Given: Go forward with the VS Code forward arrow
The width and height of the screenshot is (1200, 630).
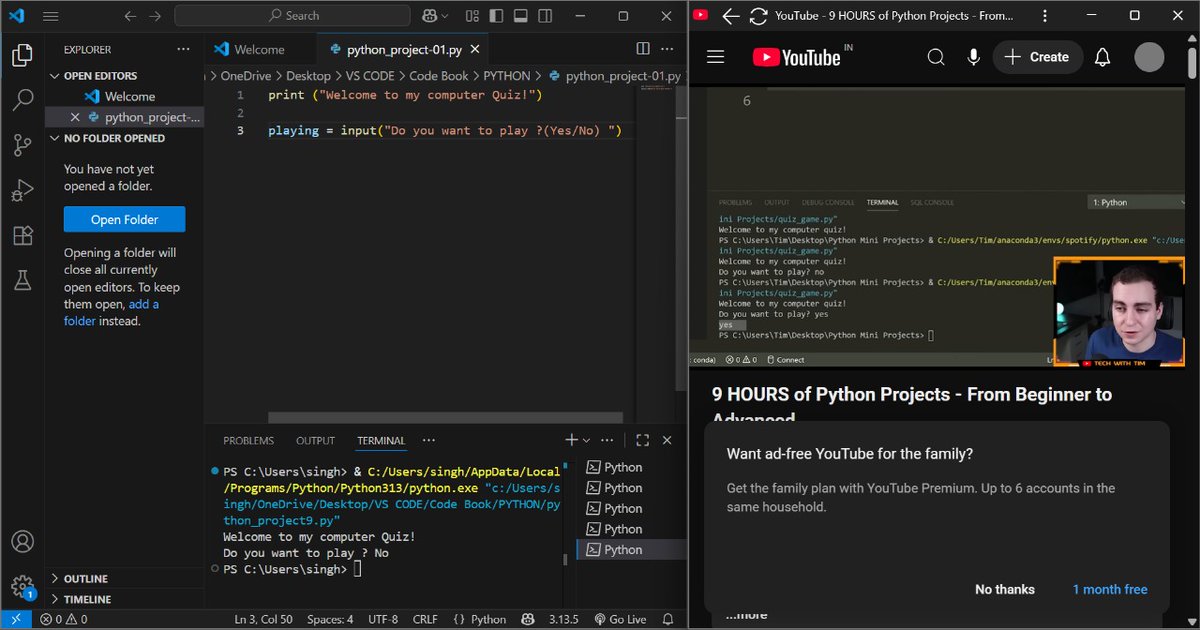Looking at the screenshot, I should tap(155, 16).
